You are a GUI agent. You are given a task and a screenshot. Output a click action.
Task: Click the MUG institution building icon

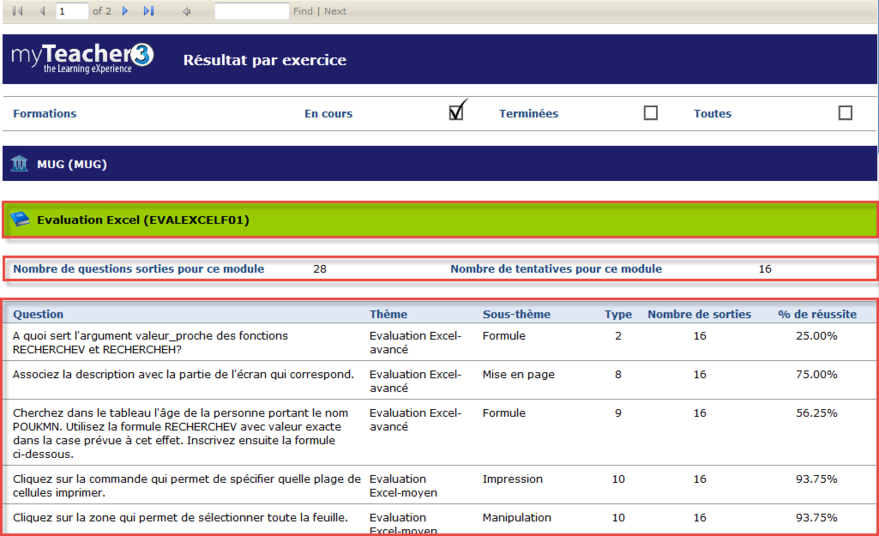click(x=19, y=164)
